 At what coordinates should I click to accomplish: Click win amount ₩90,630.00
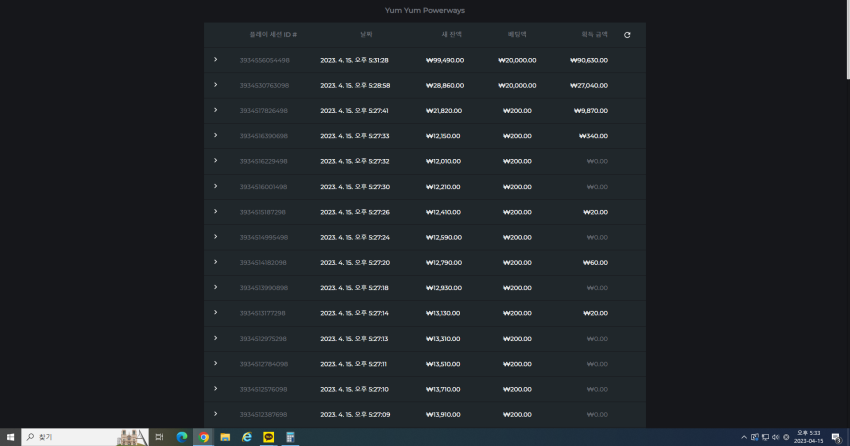[589, 60]
